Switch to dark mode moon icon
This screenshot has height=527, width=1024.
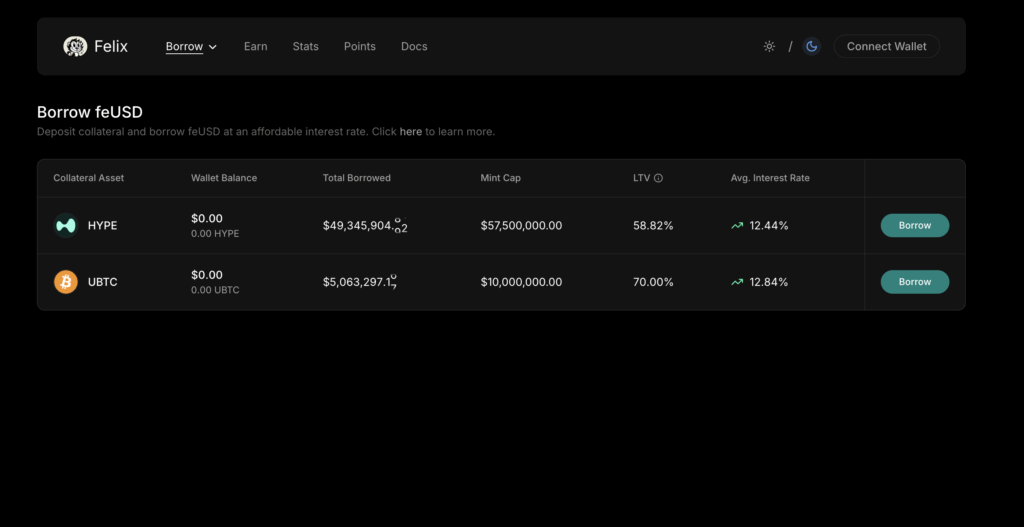point(812,46)
